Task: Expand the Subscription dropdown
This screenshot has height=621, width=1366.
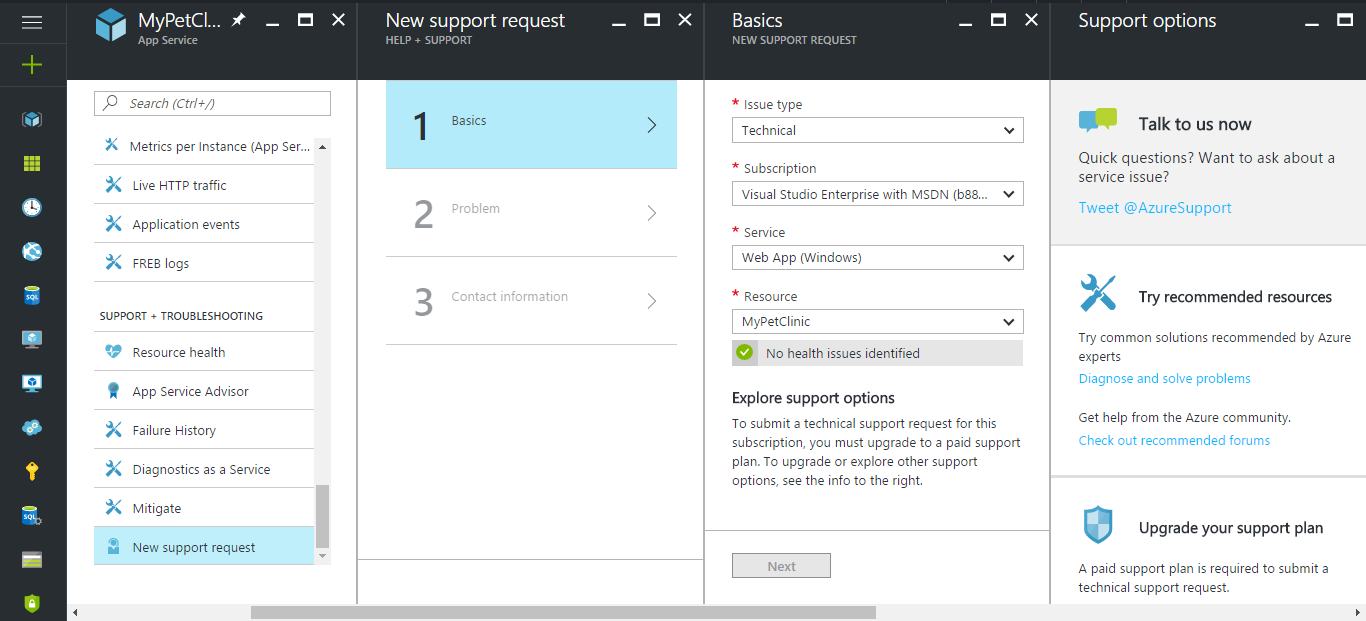Action: pos(877,194)
